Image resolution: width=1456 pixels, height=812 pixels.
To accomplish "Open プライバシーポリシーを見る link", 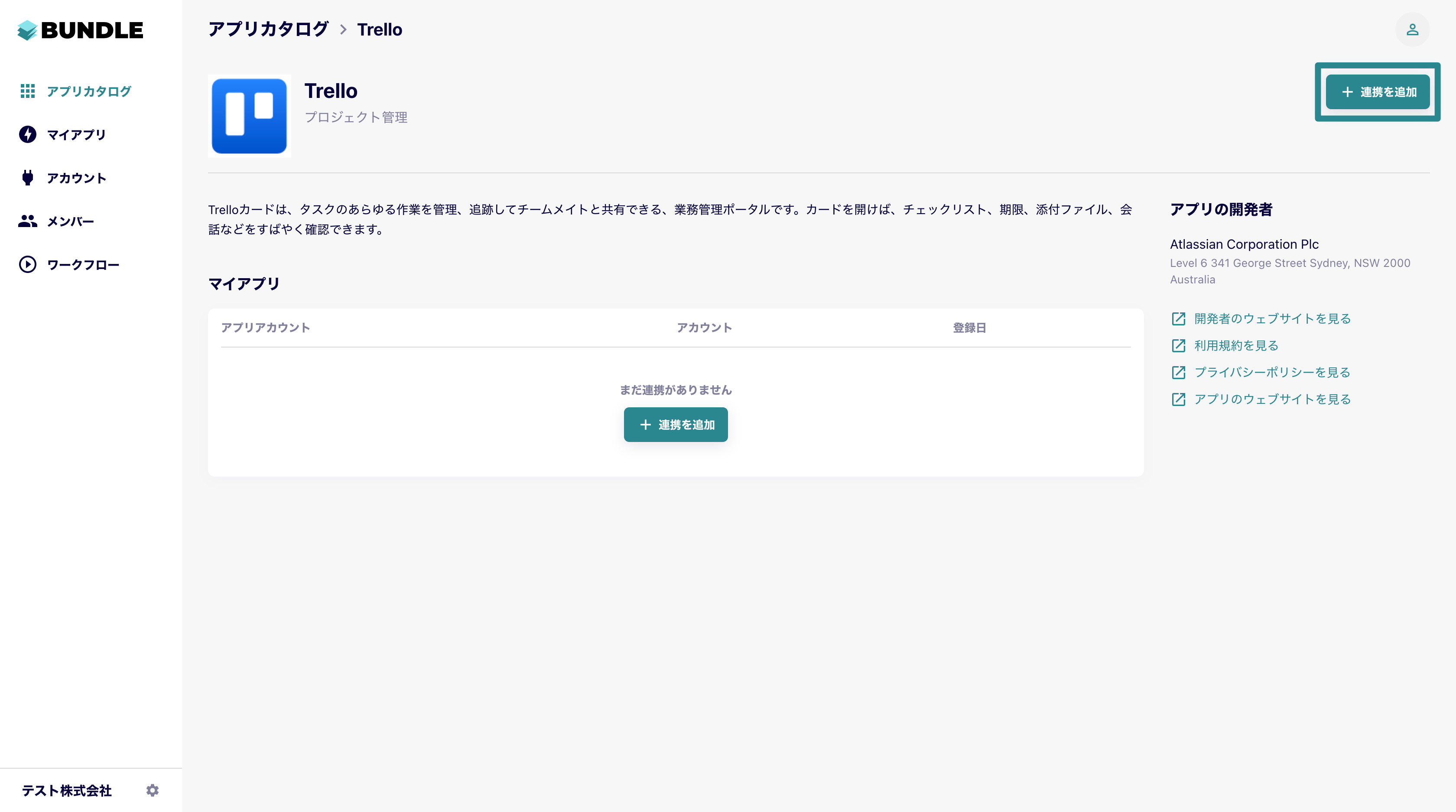I will click(1272, 372).
